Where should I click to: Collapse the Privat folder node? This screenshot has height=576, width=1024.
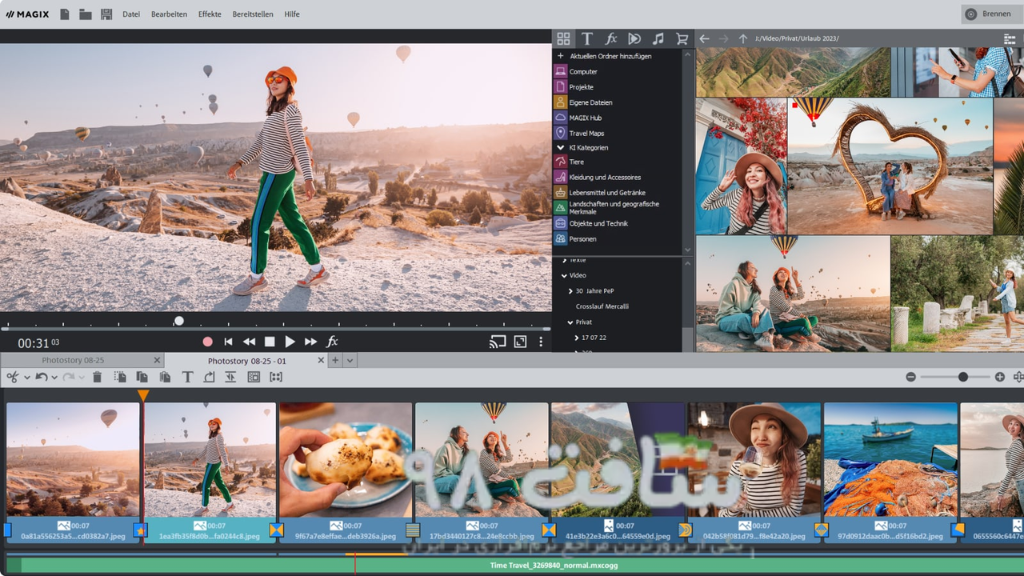tap(570, 322)
